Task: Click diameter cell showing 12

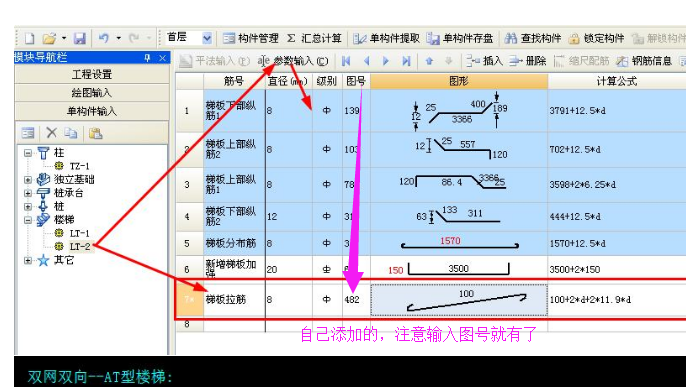Action: 289,217
